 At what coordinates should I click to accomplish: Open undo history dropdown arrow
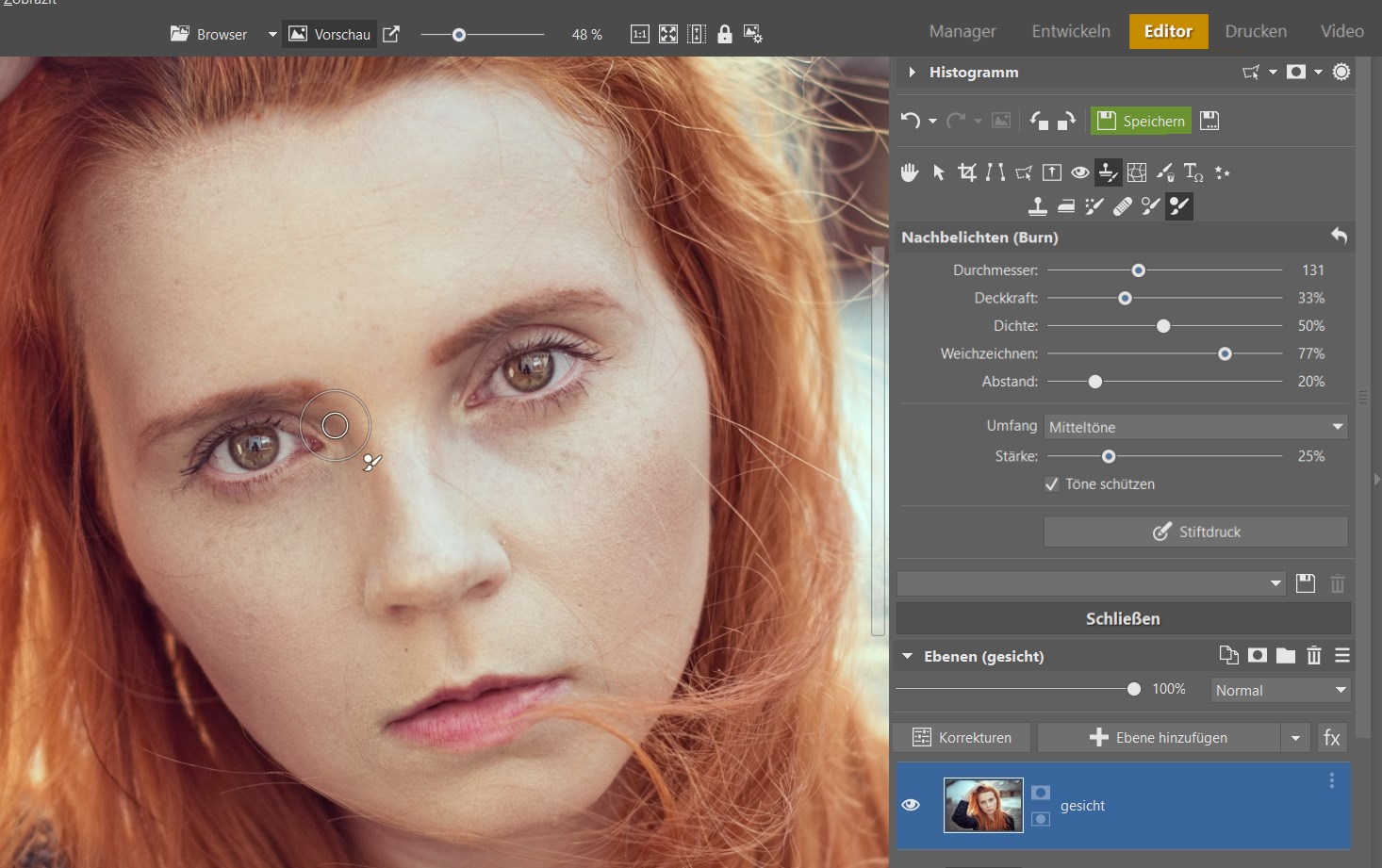tap(932, 122)
